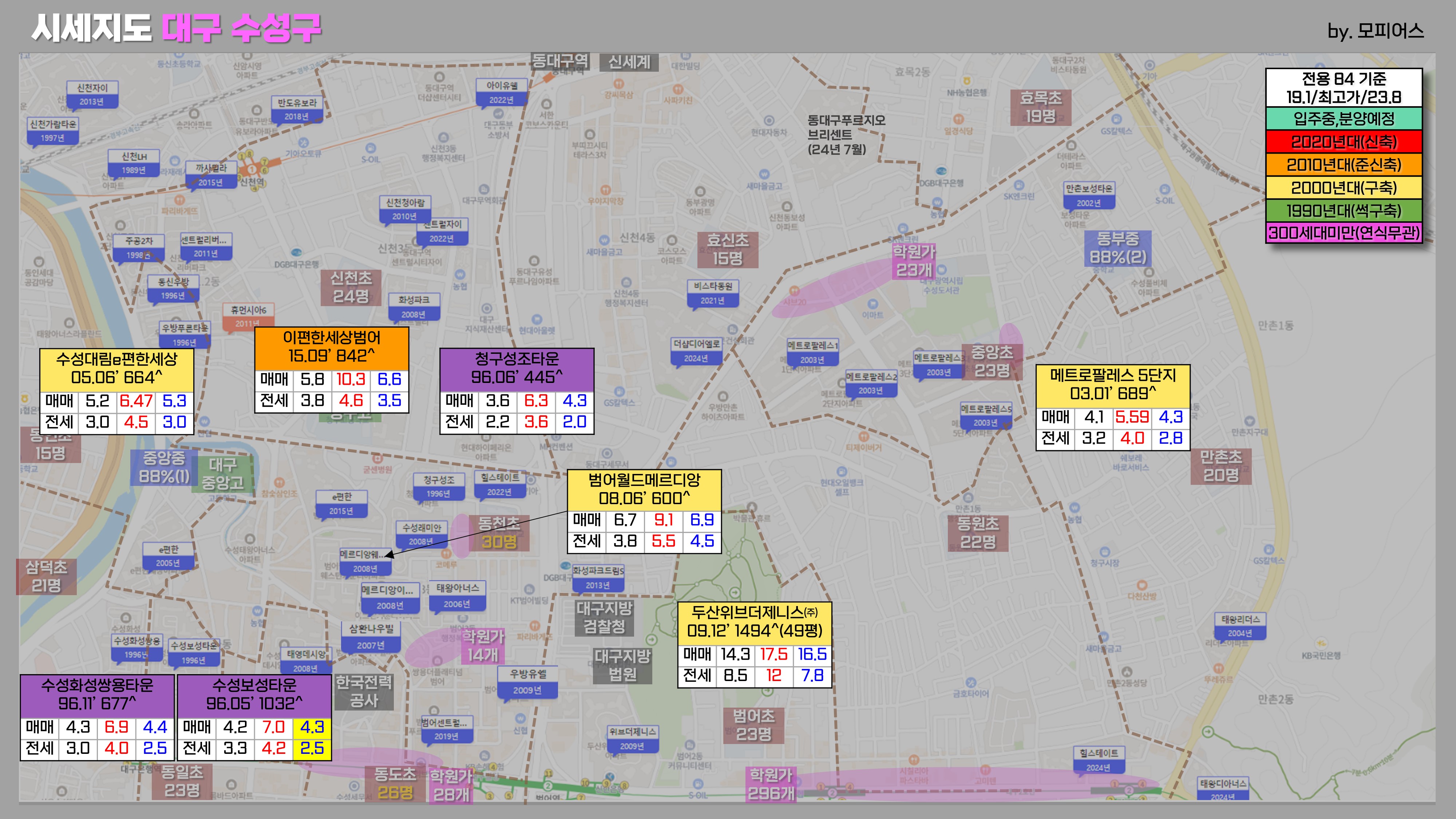Click the red 2020년대(신축) legend swatch

[x=1344, y=142]
